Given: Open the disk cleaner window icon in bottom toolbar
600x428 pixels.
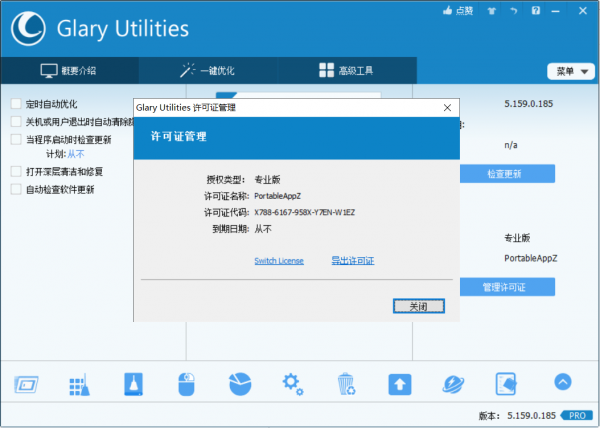Looking at the screenshot, I should [26, 384].
